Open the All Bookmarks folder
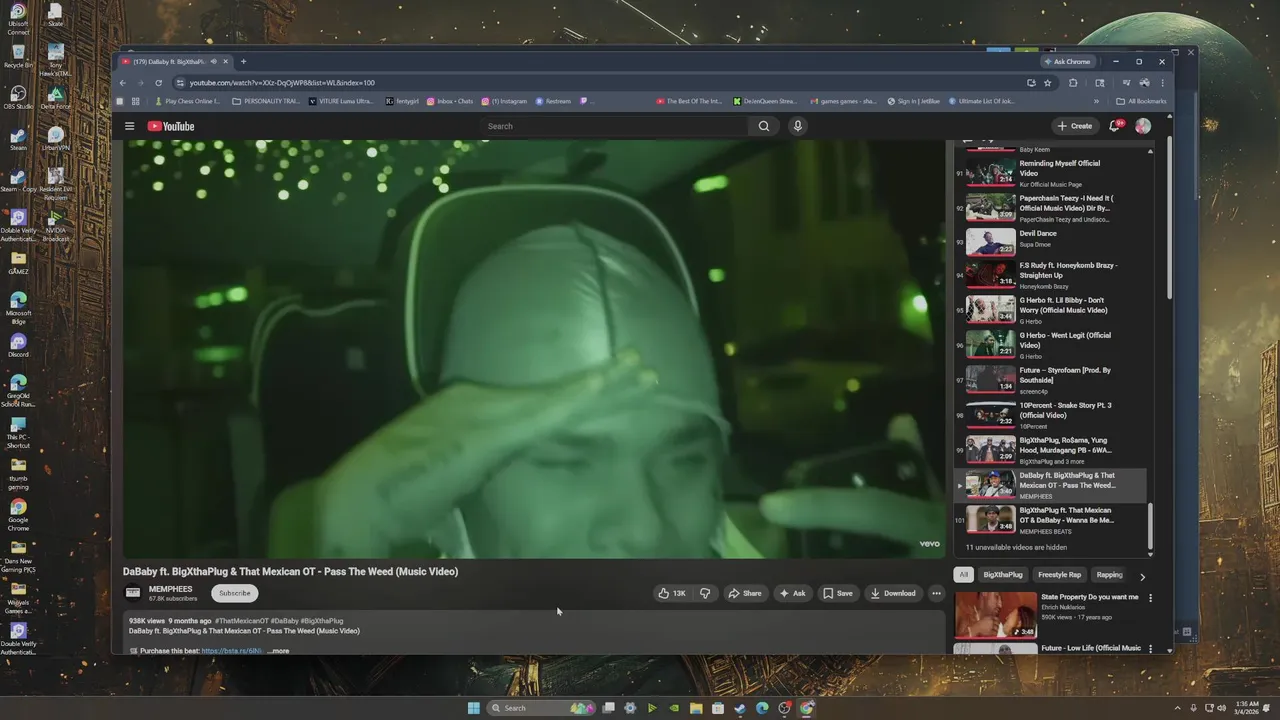1280x720 pixels. (x=1141, y=101)
